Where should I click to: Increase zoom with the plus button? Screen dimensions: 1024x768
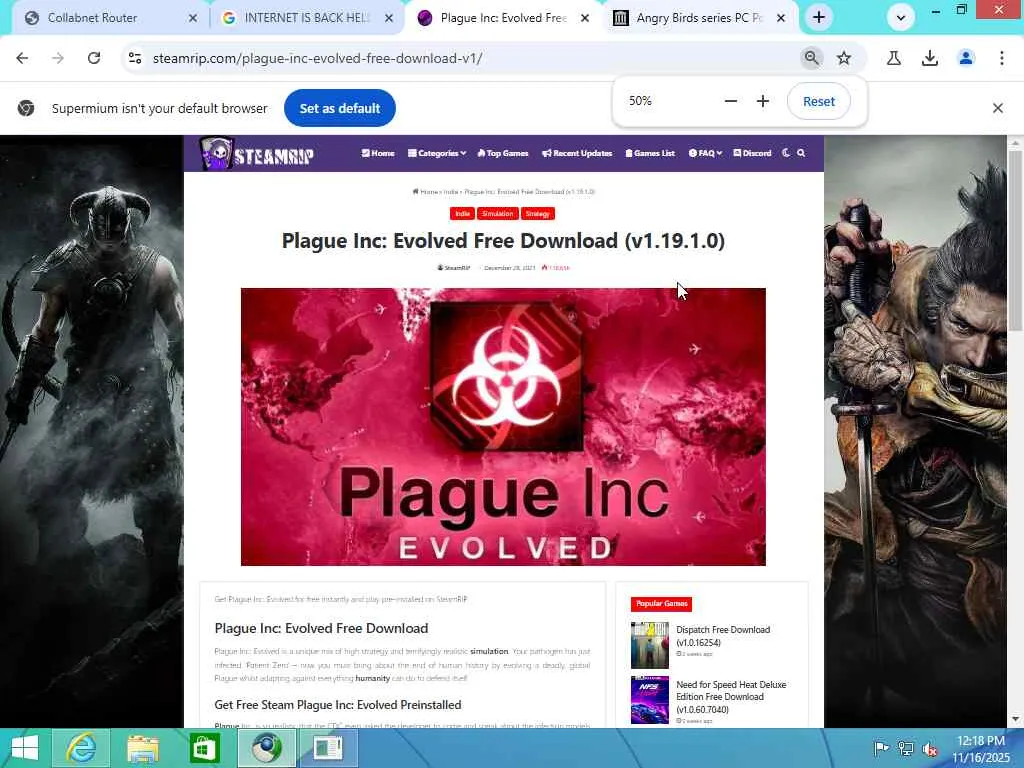(x=763, y=101)
